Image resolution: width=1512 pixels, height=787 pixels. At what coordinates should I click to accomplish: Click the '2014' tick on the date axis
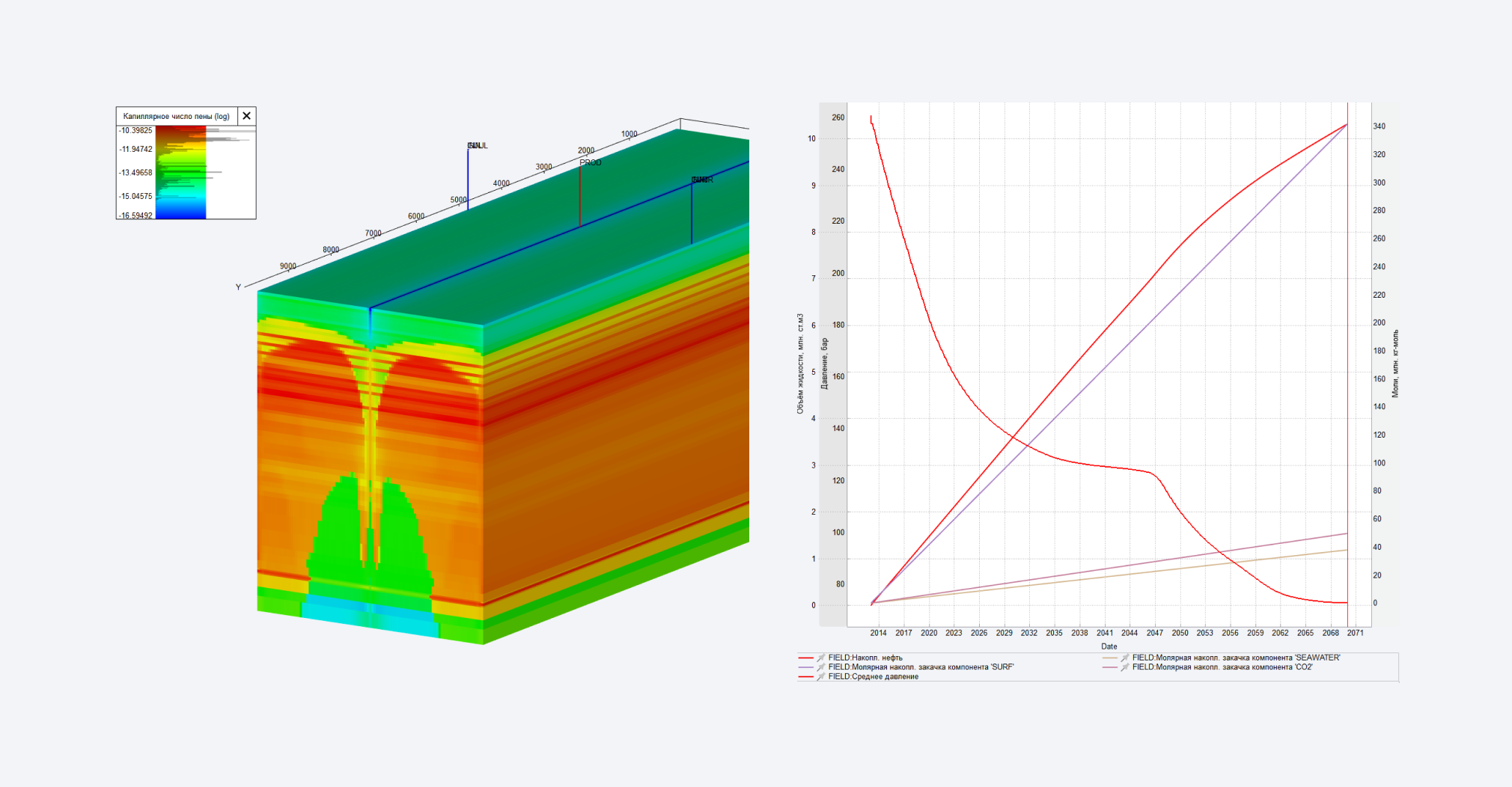point(879,633)
